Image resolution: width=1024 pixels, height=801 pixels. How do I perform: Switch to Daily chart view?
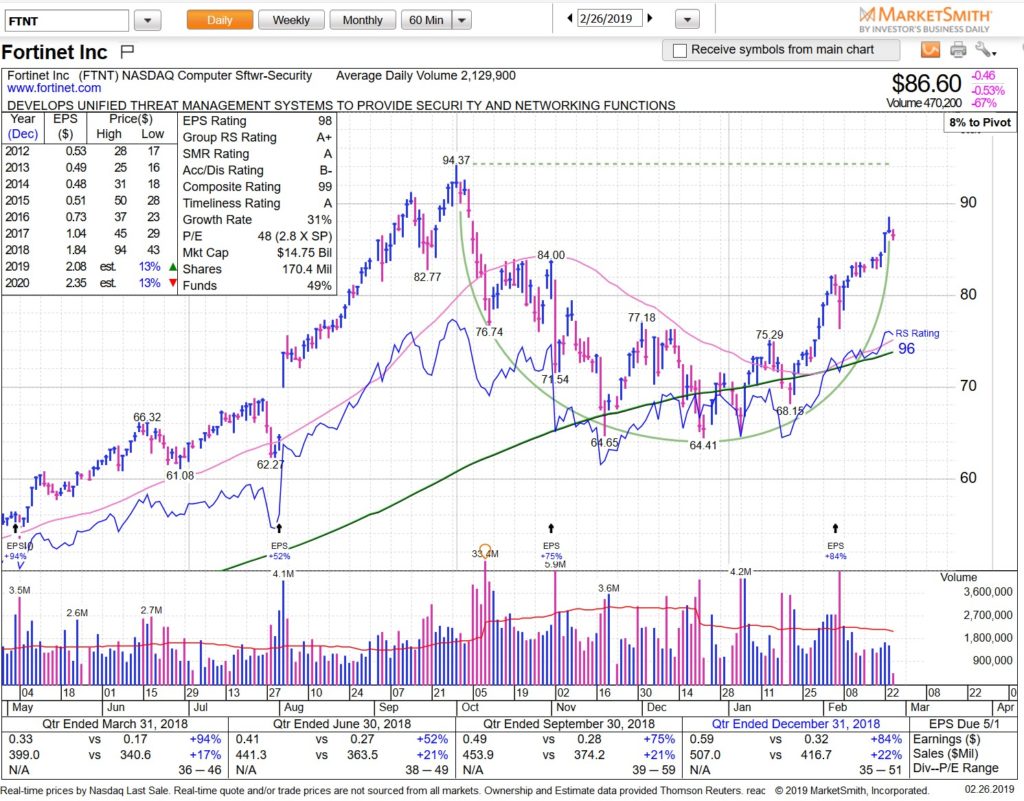pyautogui.click(x=219, y=20)
